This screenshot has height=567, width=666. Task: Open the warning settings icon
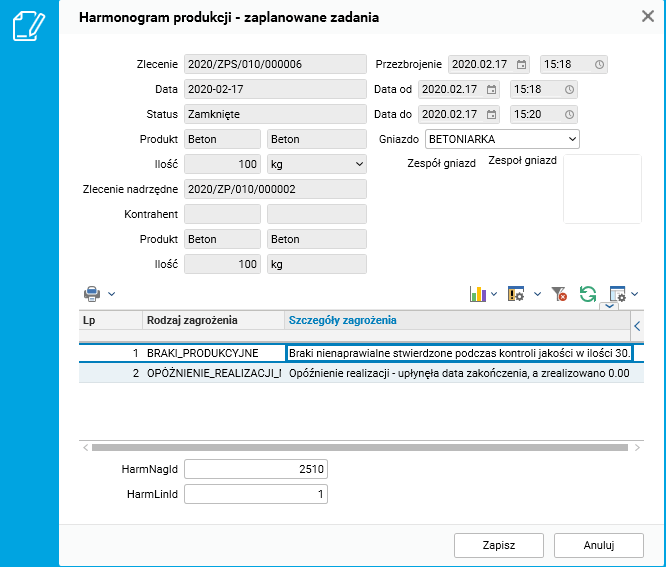pos(516,294)
